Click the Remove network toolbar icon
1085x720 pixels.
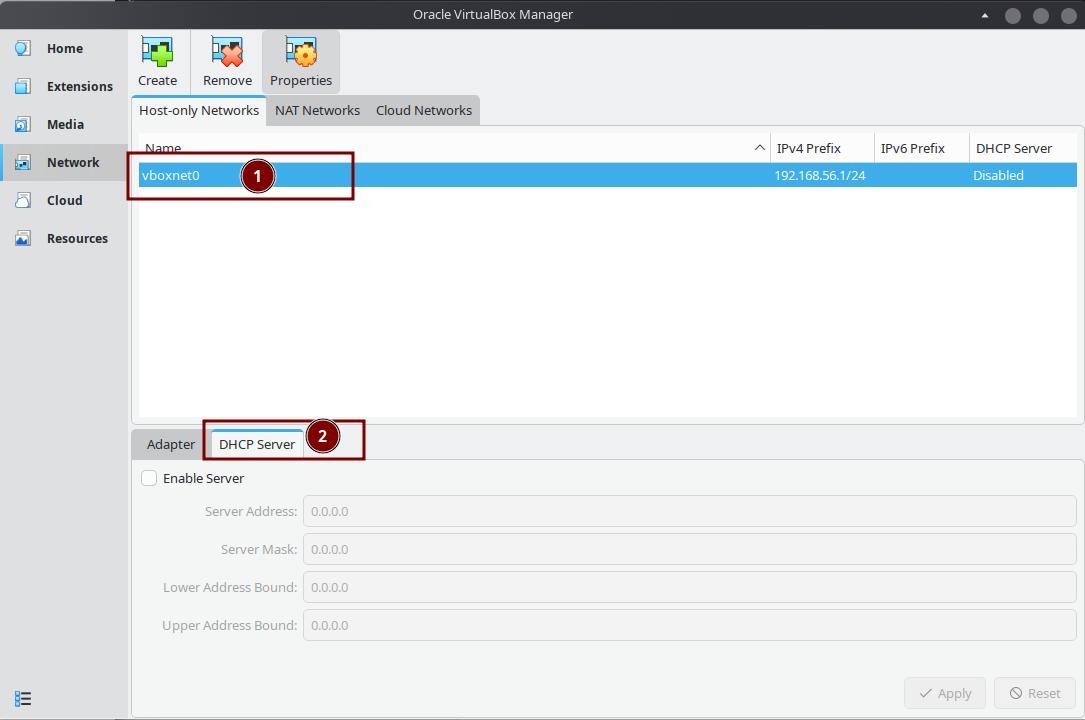pos(227,52)
